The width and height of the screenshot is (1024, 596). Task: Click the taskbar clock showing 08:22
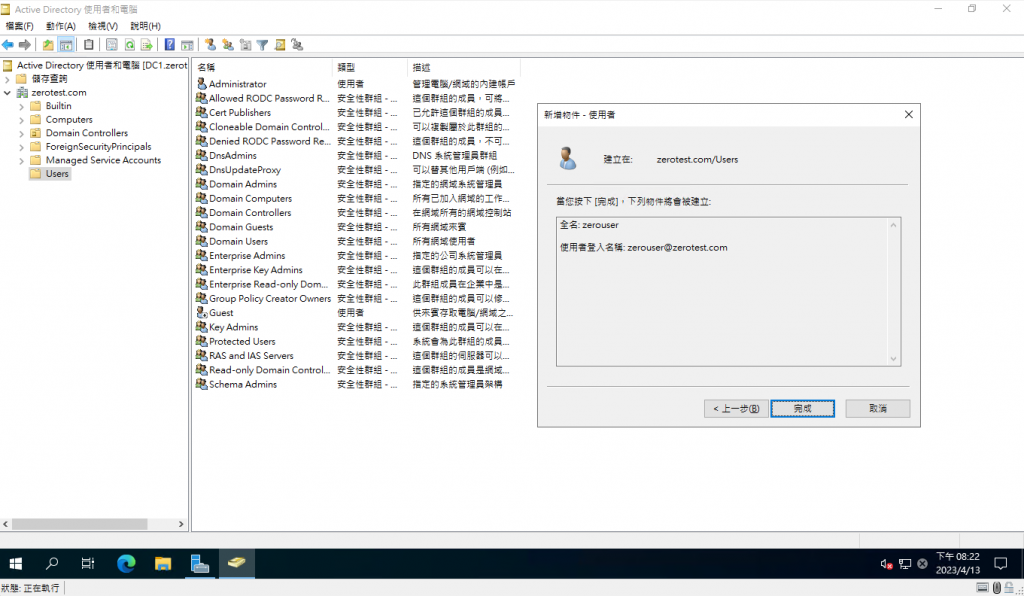[x=957, y=563]
